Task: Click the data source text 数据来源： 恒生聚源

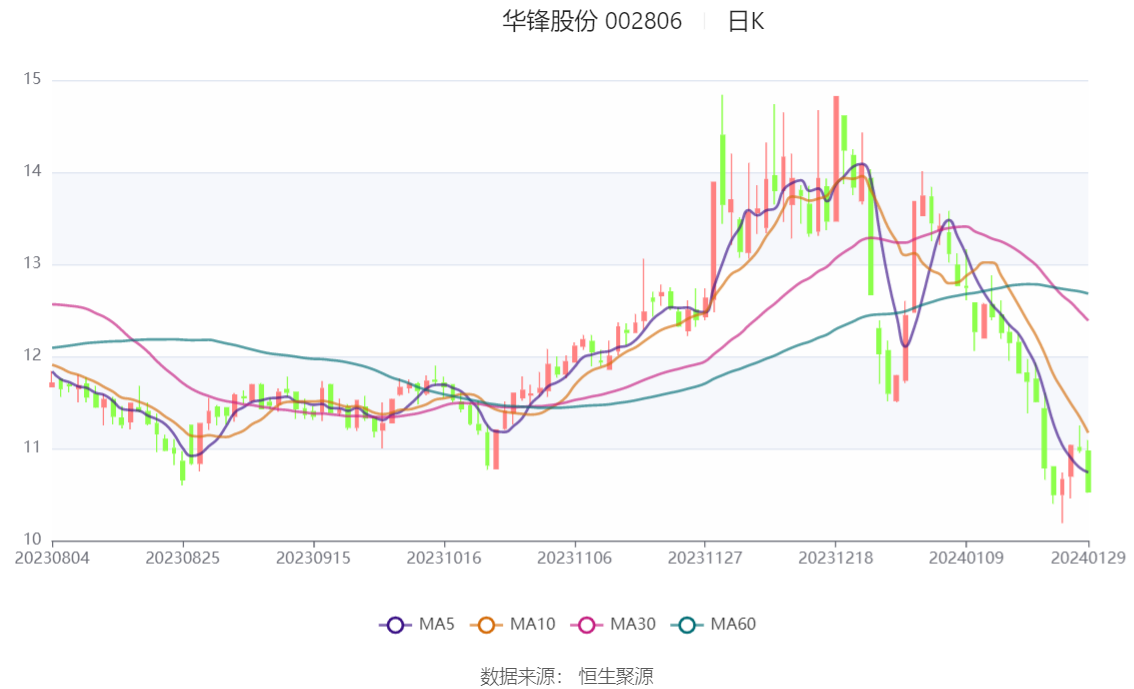Action: point(567,677)
